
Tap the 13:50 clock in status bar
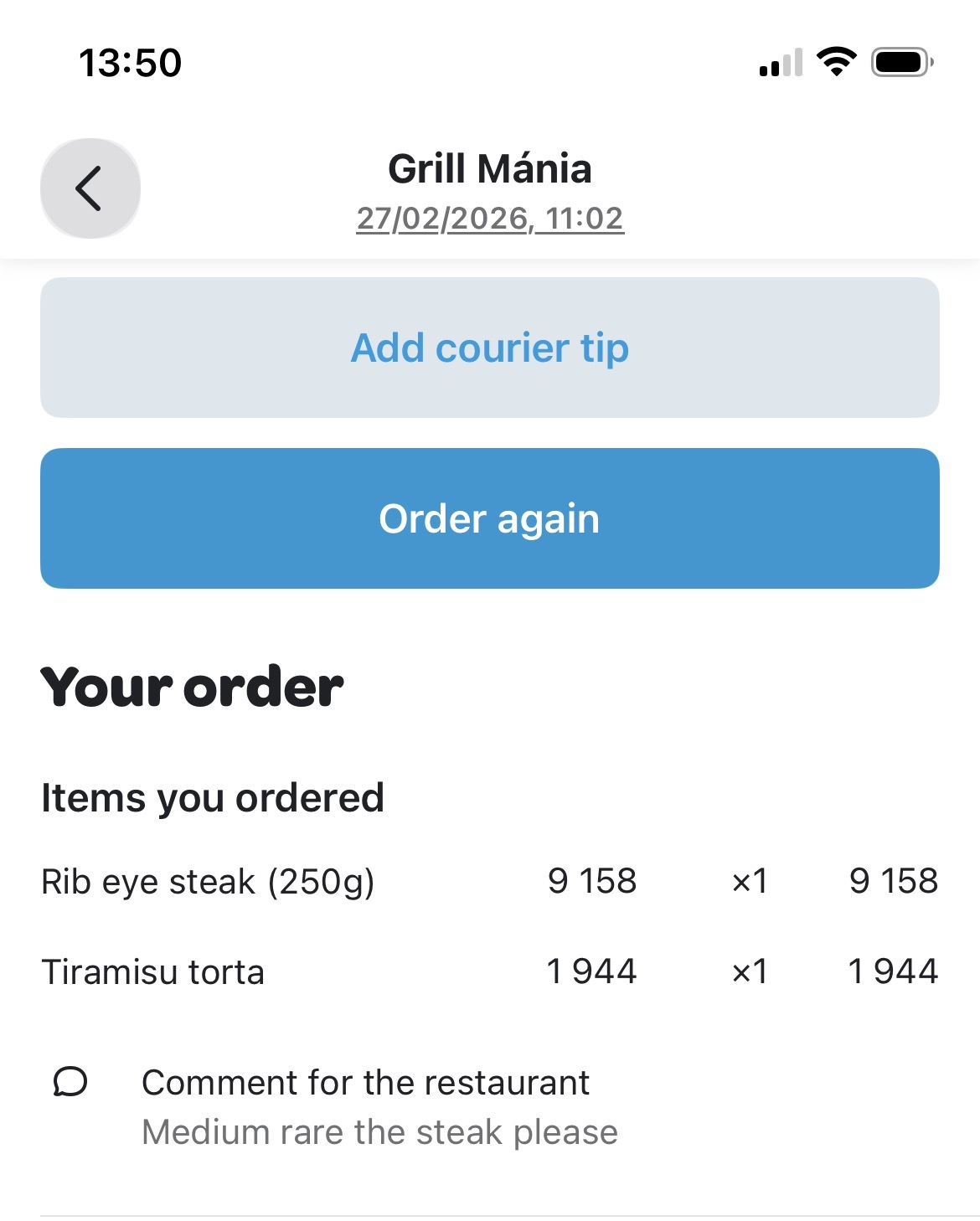point(130,63)
